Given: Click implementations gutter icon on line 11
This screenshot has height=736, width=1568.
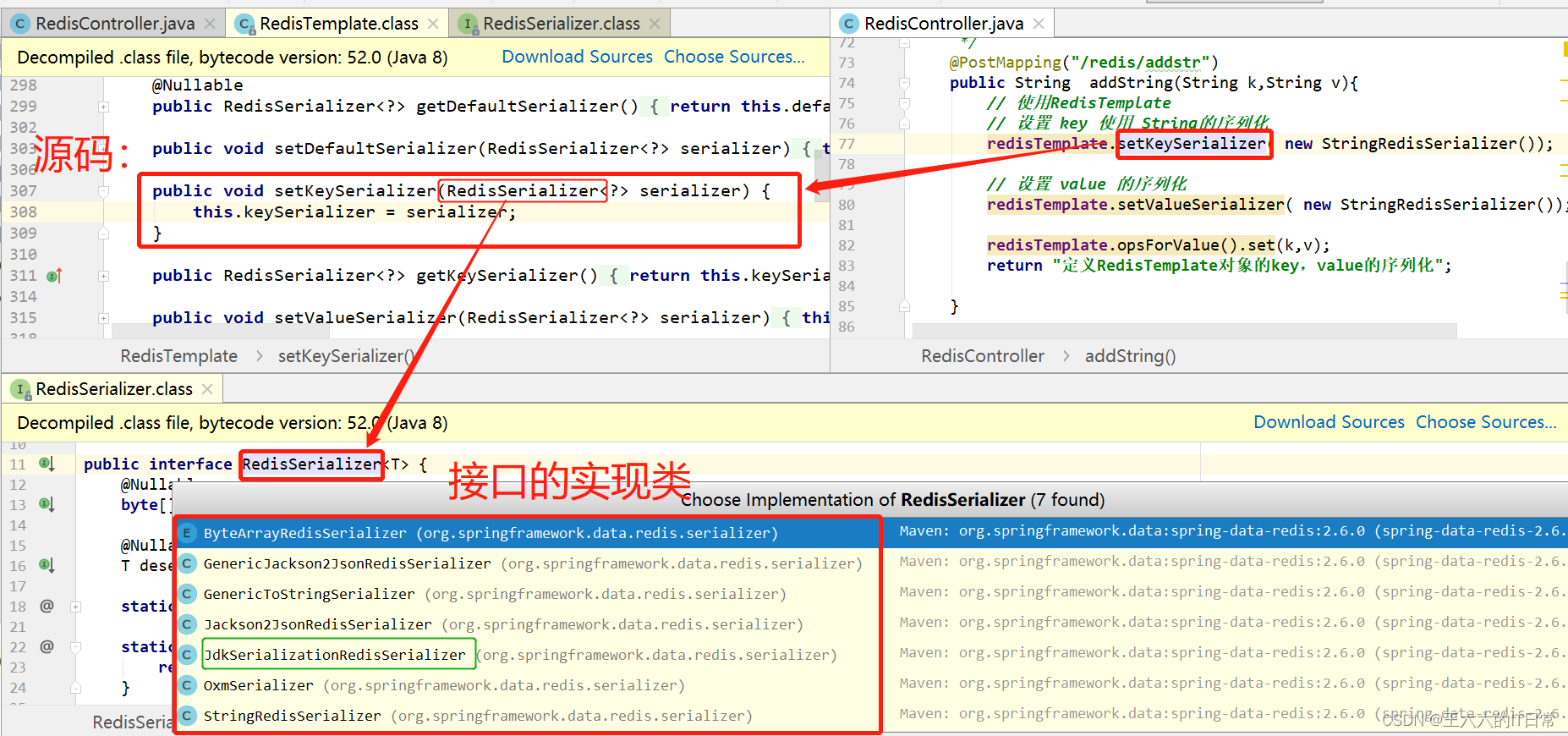Looking at the screenshot, I should point(47,464).
